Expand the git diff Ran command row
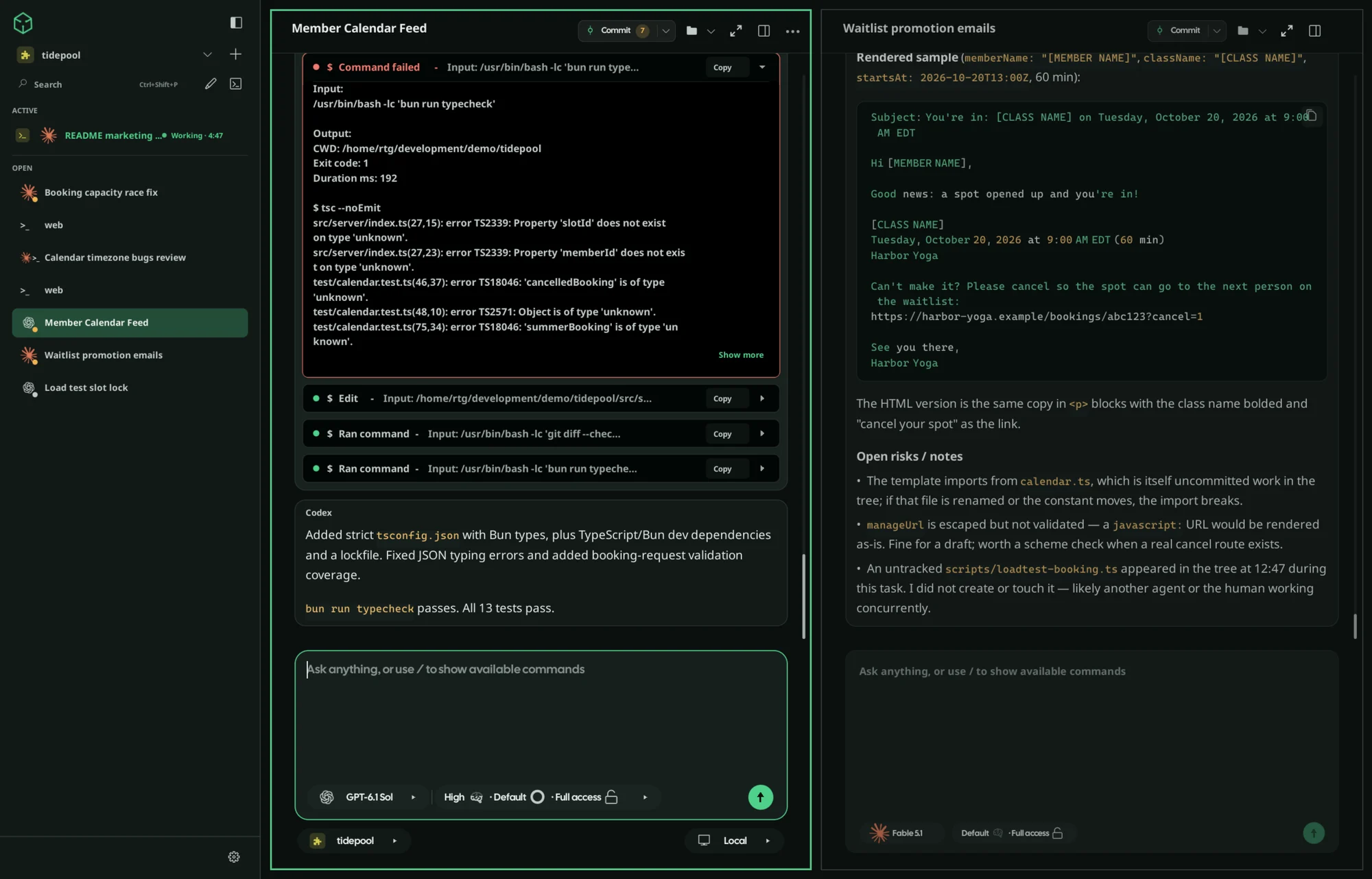 pyautogui.click(x=762, y=434)
